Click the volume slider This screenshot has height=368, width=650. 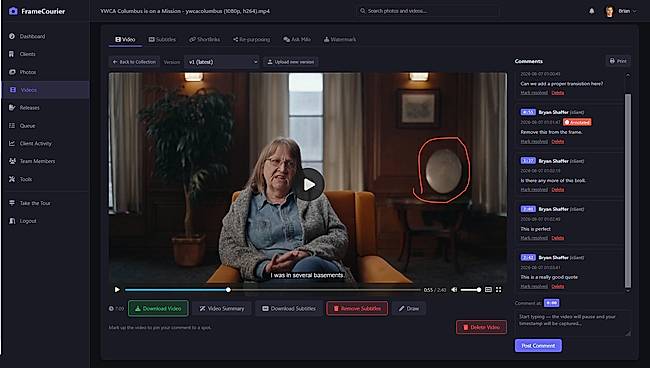(471, 290)
